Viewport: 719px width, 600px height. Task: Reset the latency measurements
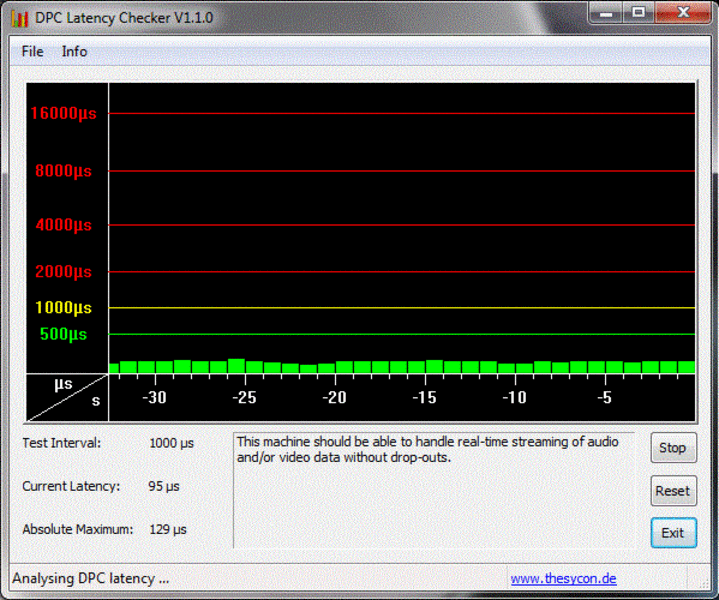[672, 491]
